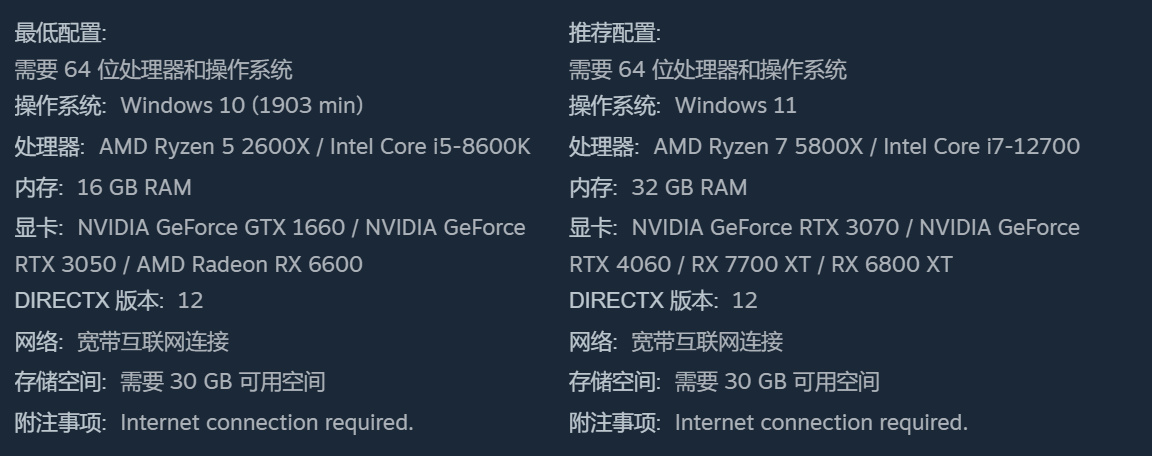
Task: Click 需要 30 GB 可用空间 in recommended column
Action: tap(777, 381)
